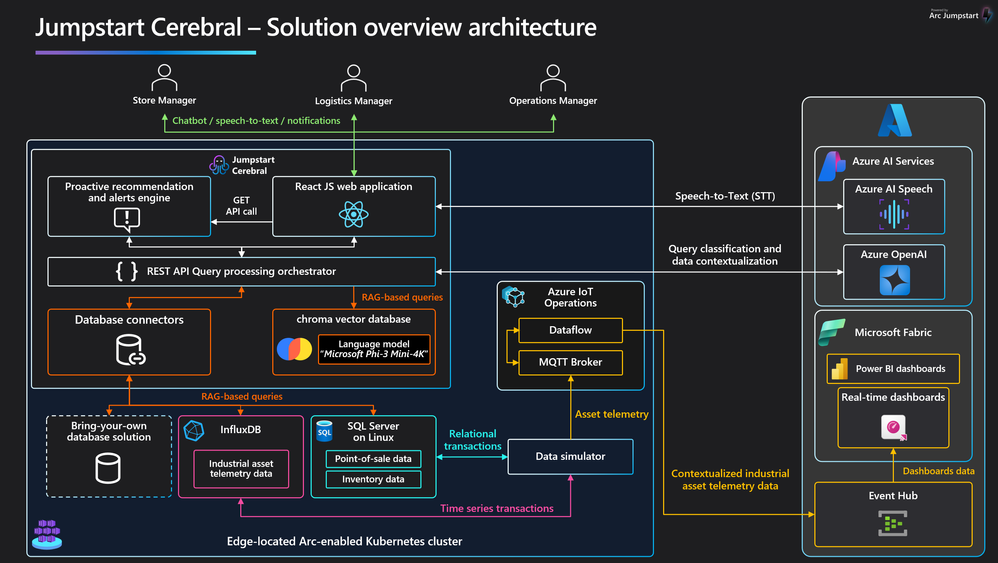Click the bring-your-own database cylinder icon
Viewport: 998px width, 563px height.
coord(108,468)
